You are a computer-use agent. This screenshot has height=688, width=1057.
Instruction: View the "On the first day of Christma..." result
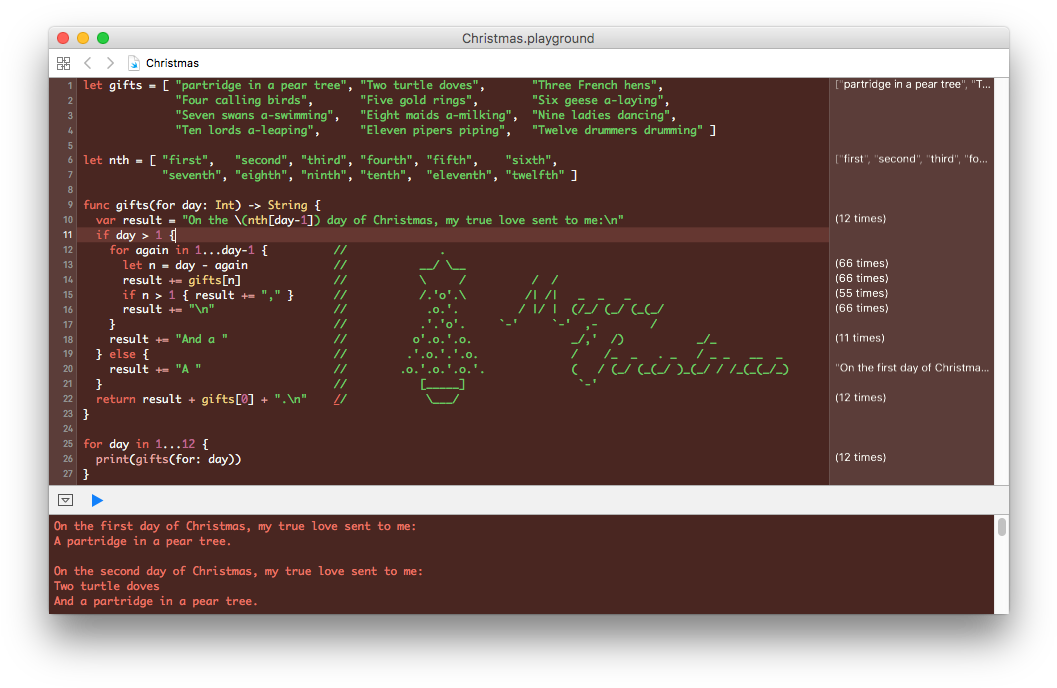(912, 368)
